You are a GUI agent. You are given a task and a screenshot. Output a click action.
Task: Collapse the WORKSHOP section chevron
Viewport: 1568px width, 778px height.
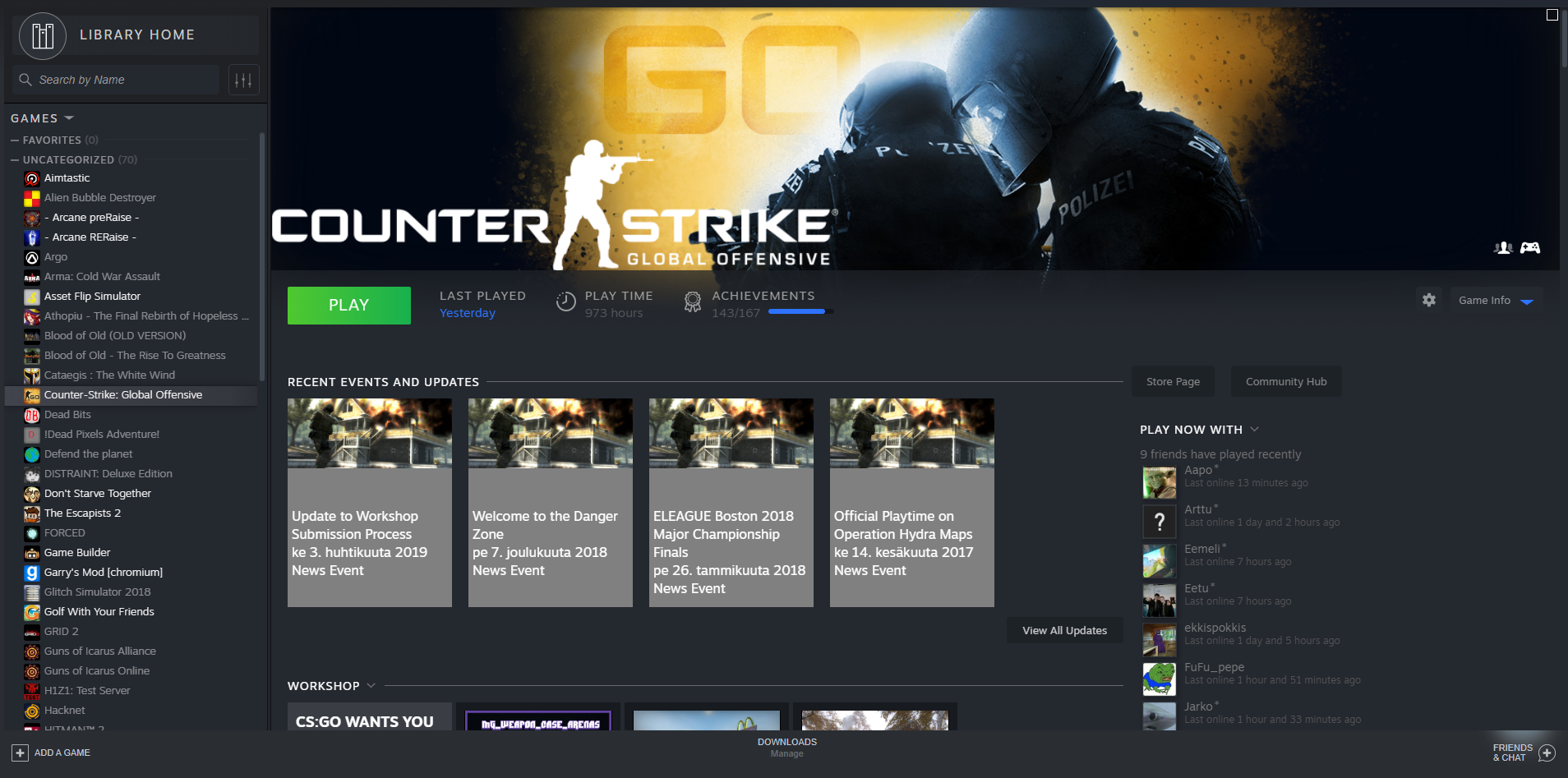click(x=371, y=685)
